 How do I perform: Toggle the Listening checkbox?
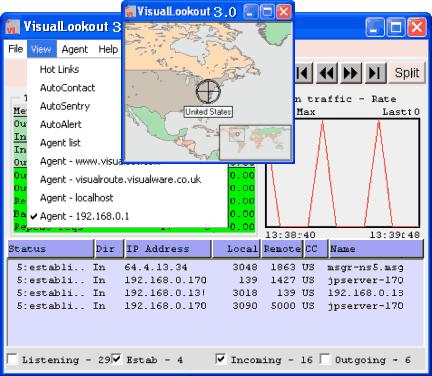pyautogui.click(x=13, y=359)
